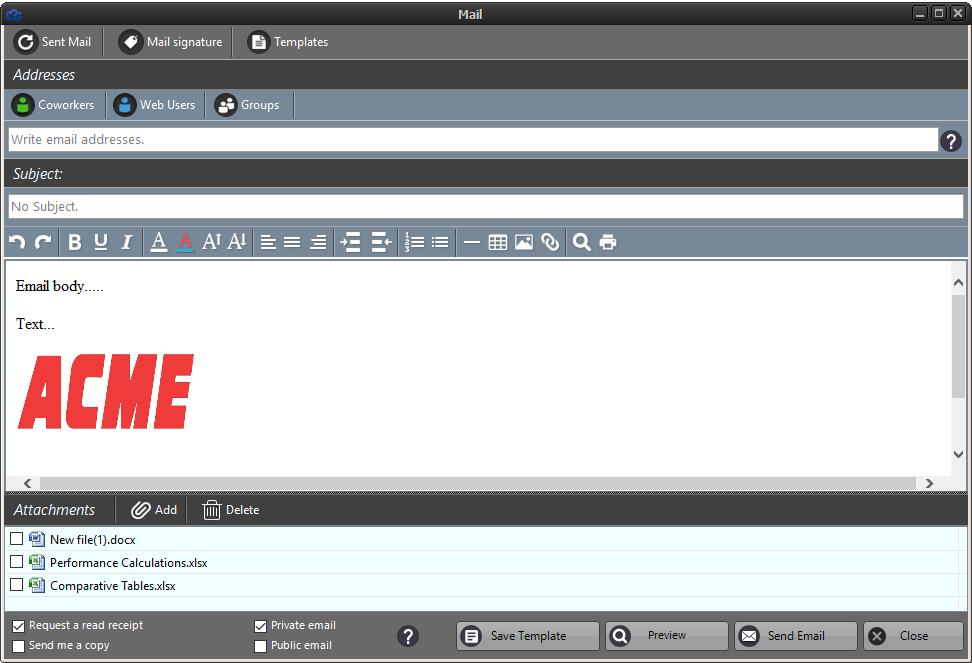Click the "Email body....." line in the editor
The height and width of the screenshot is (663, 972).
pos(60,286)
